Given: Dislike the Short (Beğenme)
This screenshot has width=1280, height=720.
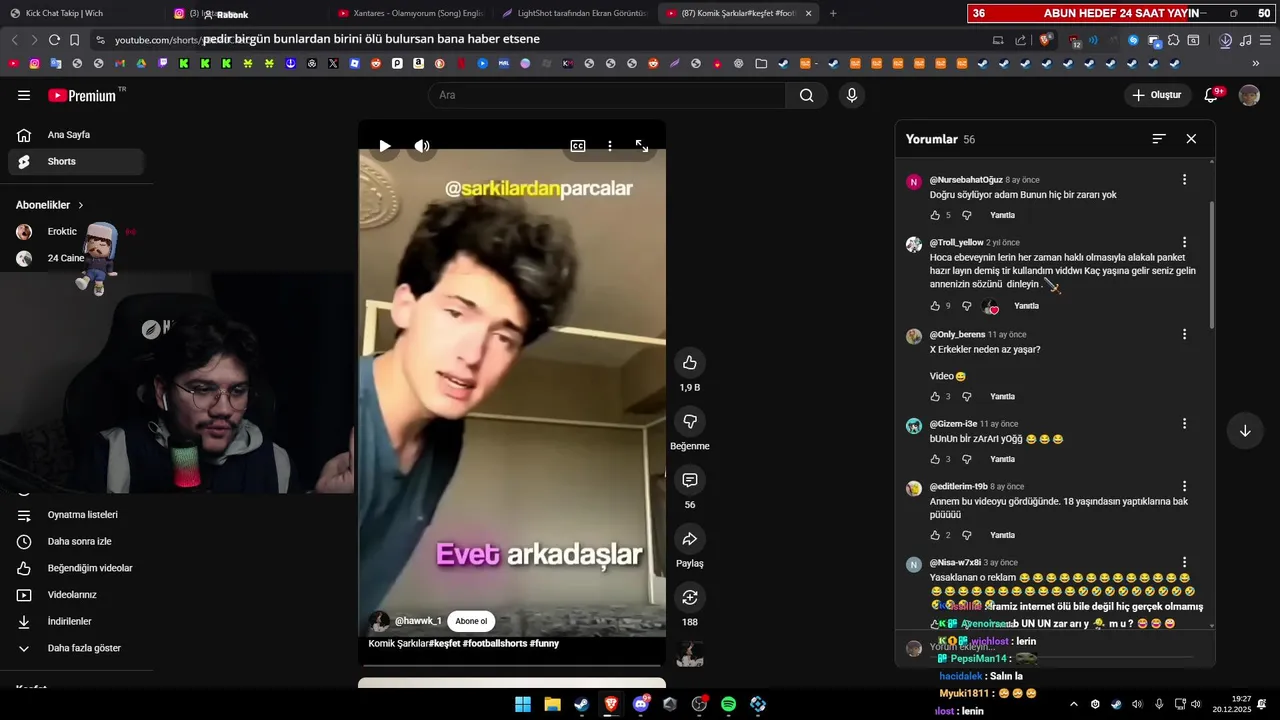Looking at the screenshot, I should pos(690,421).
